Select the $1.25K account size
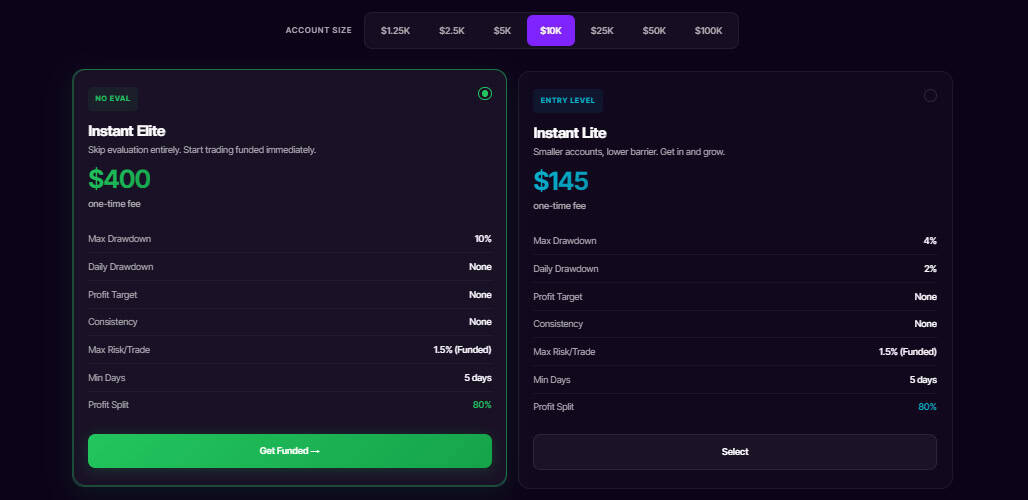Screen dimensions: 1028x500 click(x=395, y=30)
